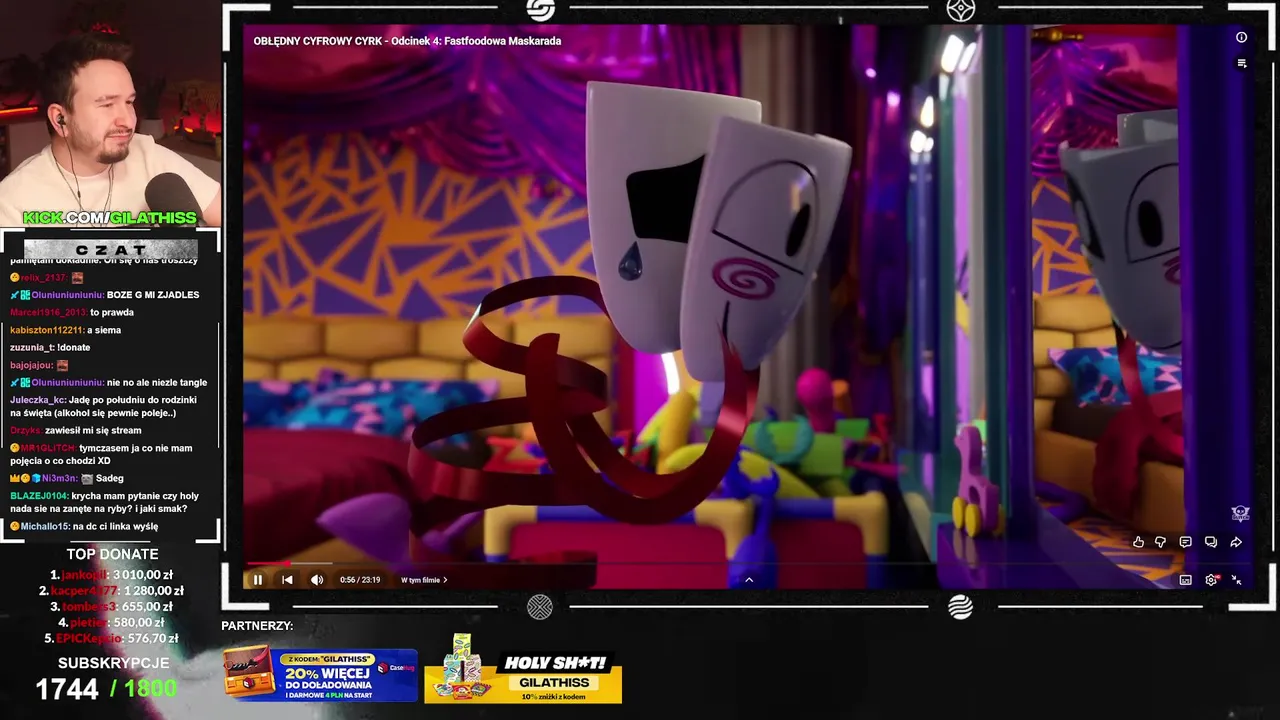Click the SUBSKRYPCJE label

113,663
